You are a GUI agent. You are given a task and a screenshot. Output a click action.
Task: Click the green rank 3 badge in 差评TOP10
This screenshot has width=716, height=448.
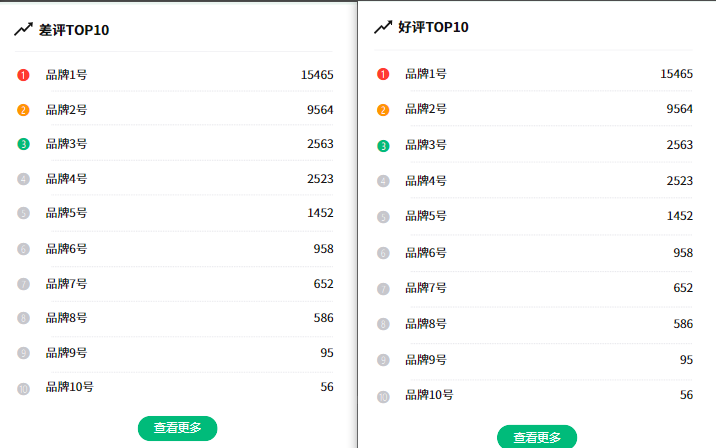coord(23,144)
